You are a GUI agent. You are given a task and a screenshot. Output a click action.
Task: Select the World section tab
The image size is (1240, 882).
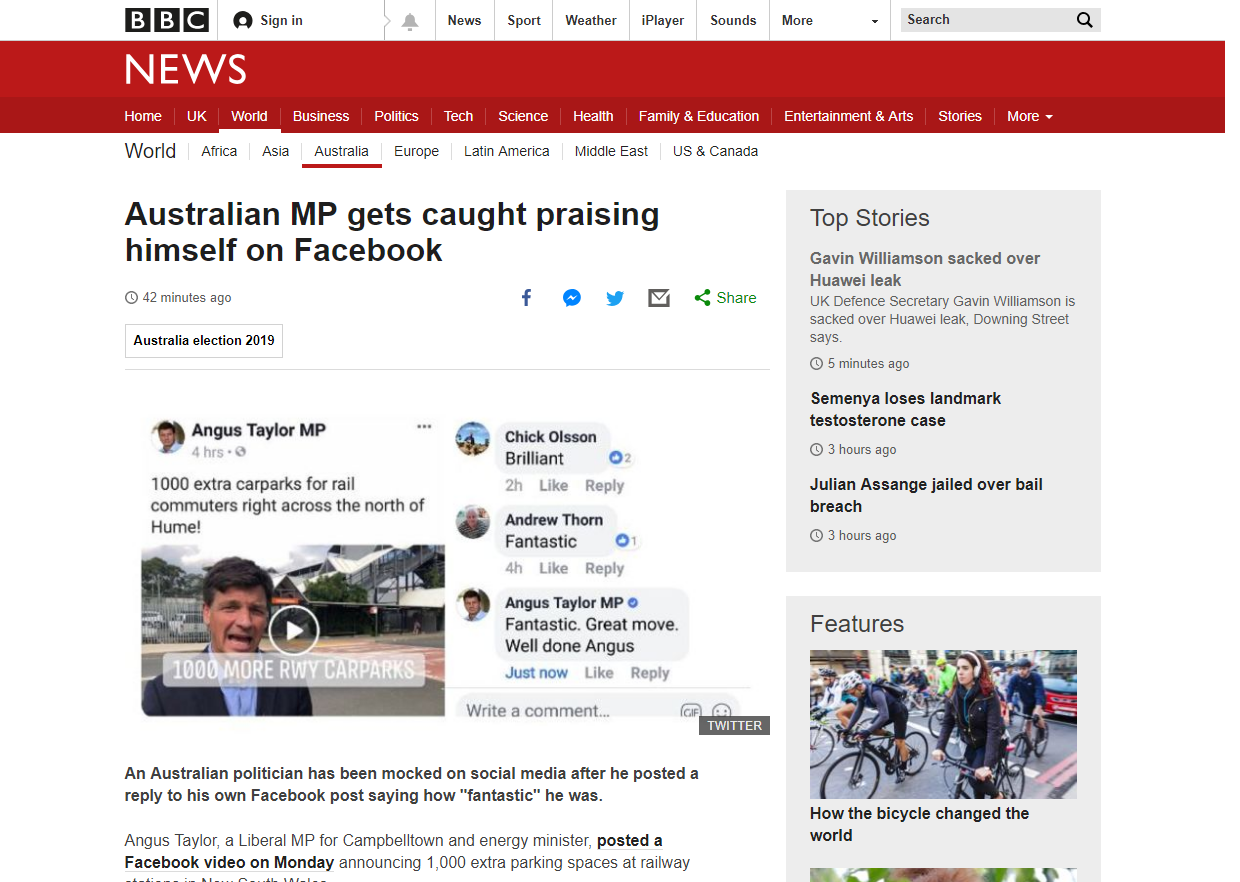(249, 116)
